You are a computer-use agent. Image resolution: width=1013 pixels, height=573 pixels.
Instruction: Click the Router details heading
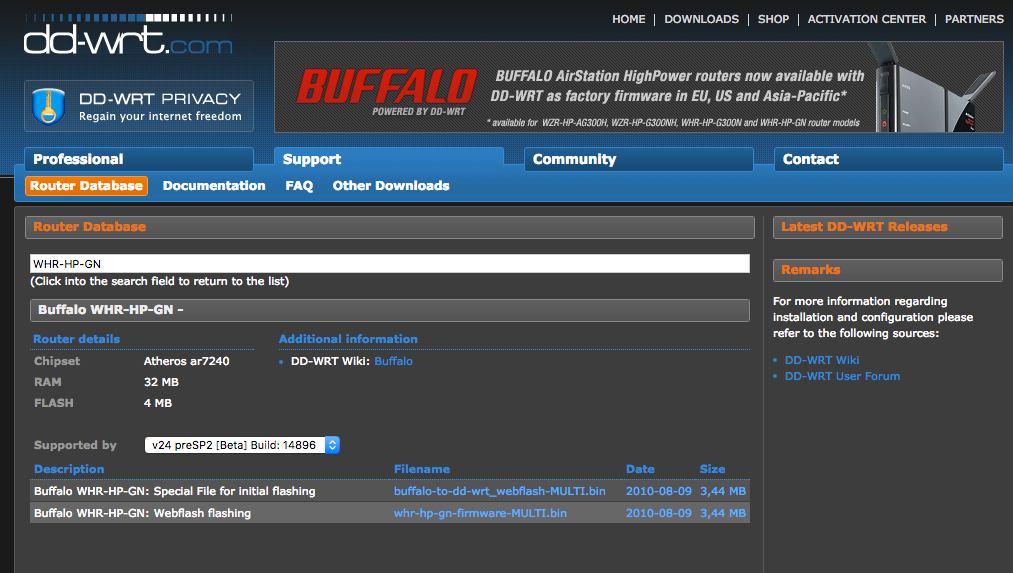point(76,339)
